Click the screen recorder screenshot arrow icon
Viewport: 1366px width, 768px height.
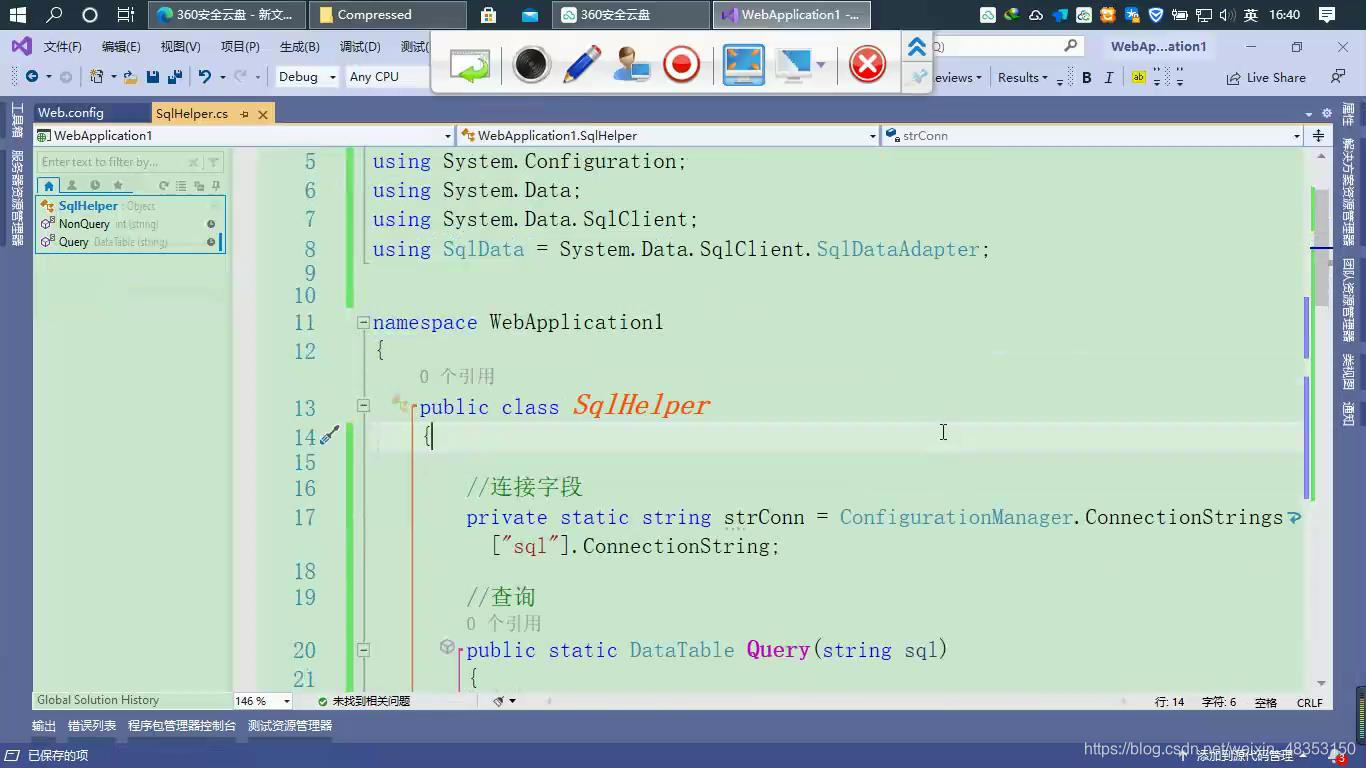click(x=470, y=66)
